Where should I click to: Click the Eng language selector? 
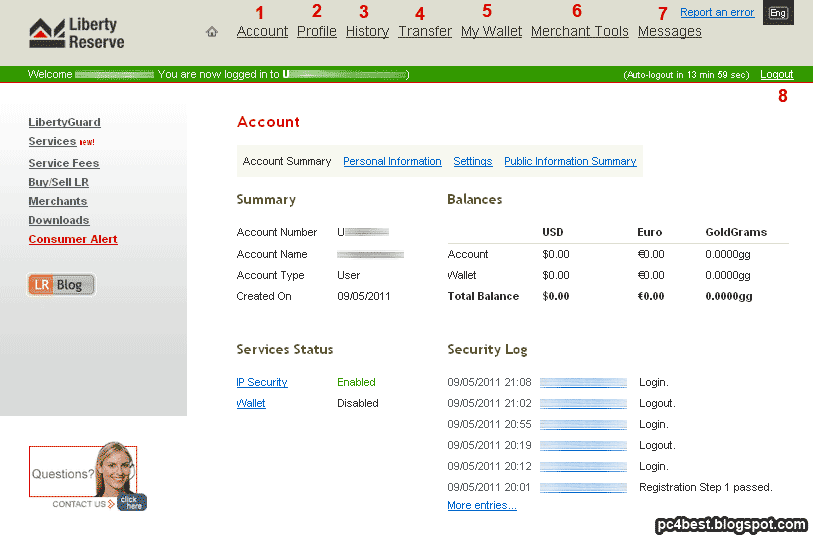pyautogui.click(x=778, y=13)
